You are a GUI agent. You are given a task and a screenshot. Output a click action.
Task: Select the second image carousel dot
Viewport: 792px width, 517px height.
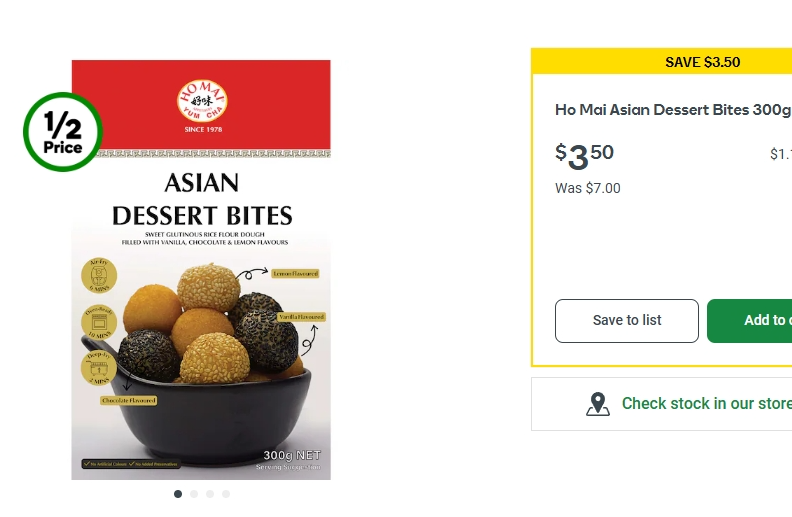tap(194, 494)
